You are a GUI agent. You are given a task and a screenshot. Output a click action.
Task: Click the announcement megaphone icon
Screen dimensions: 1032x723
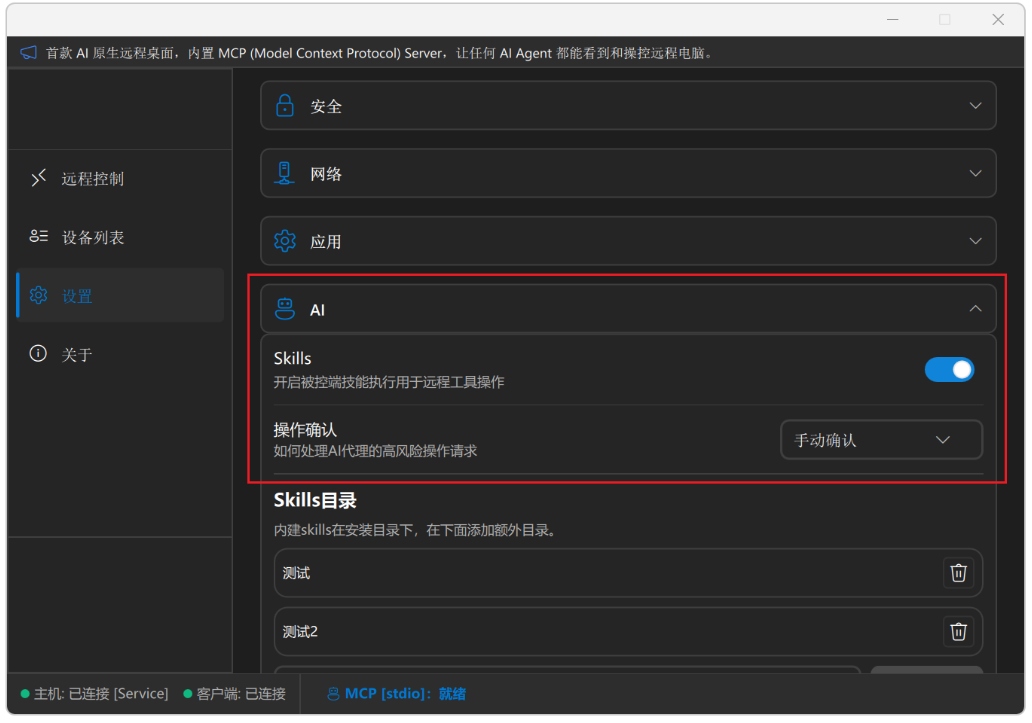(28, 53)
